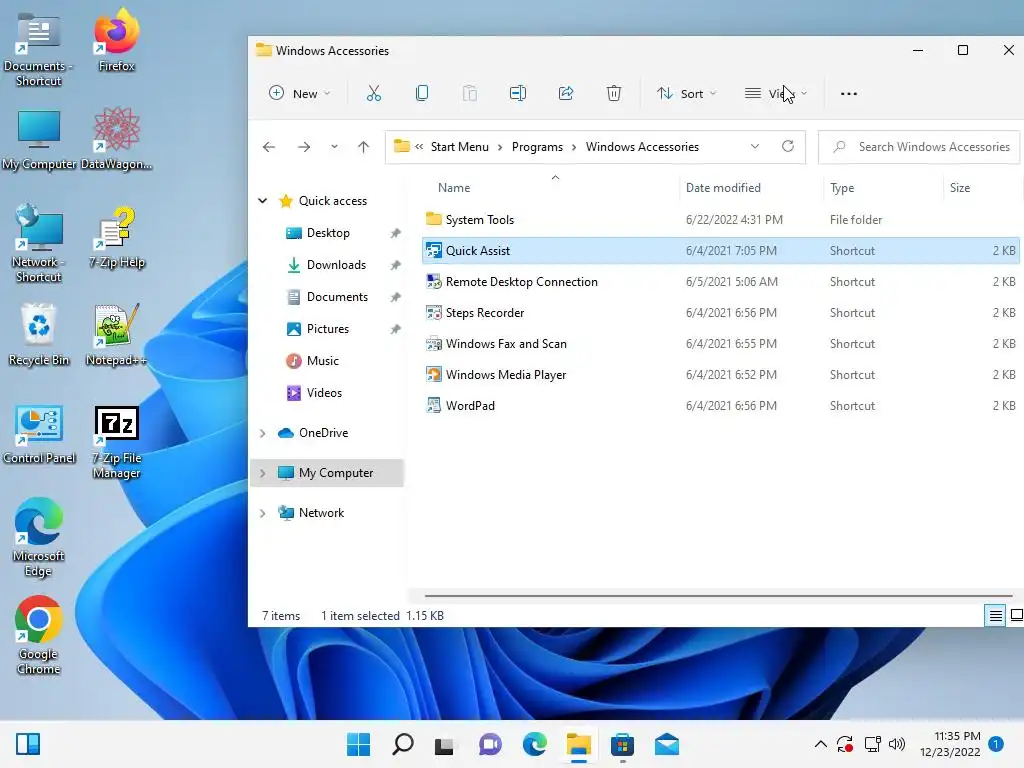Select the System Tools folder
Screen dimensions: 1024x768
(x=720, y=220)
